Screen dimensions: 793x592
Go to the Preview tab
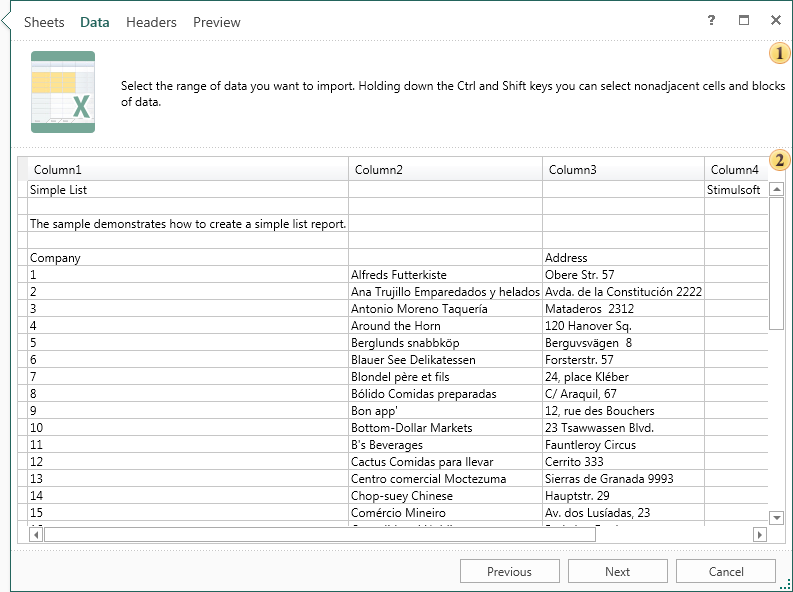click(217, 22)
